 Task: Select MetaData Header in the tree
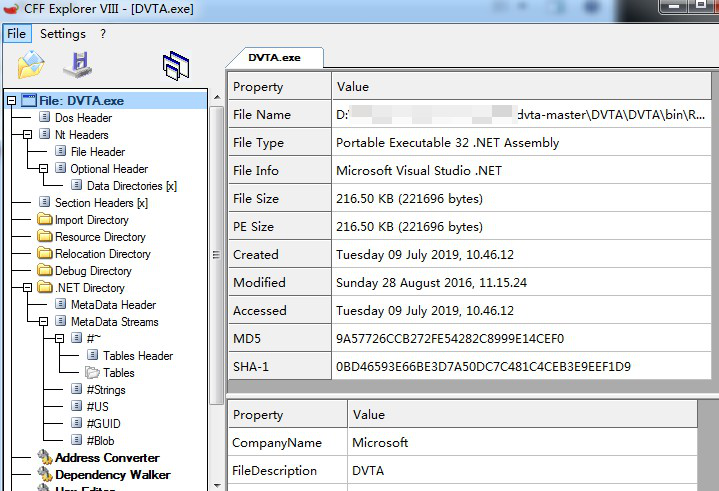[x=113, y=305]
